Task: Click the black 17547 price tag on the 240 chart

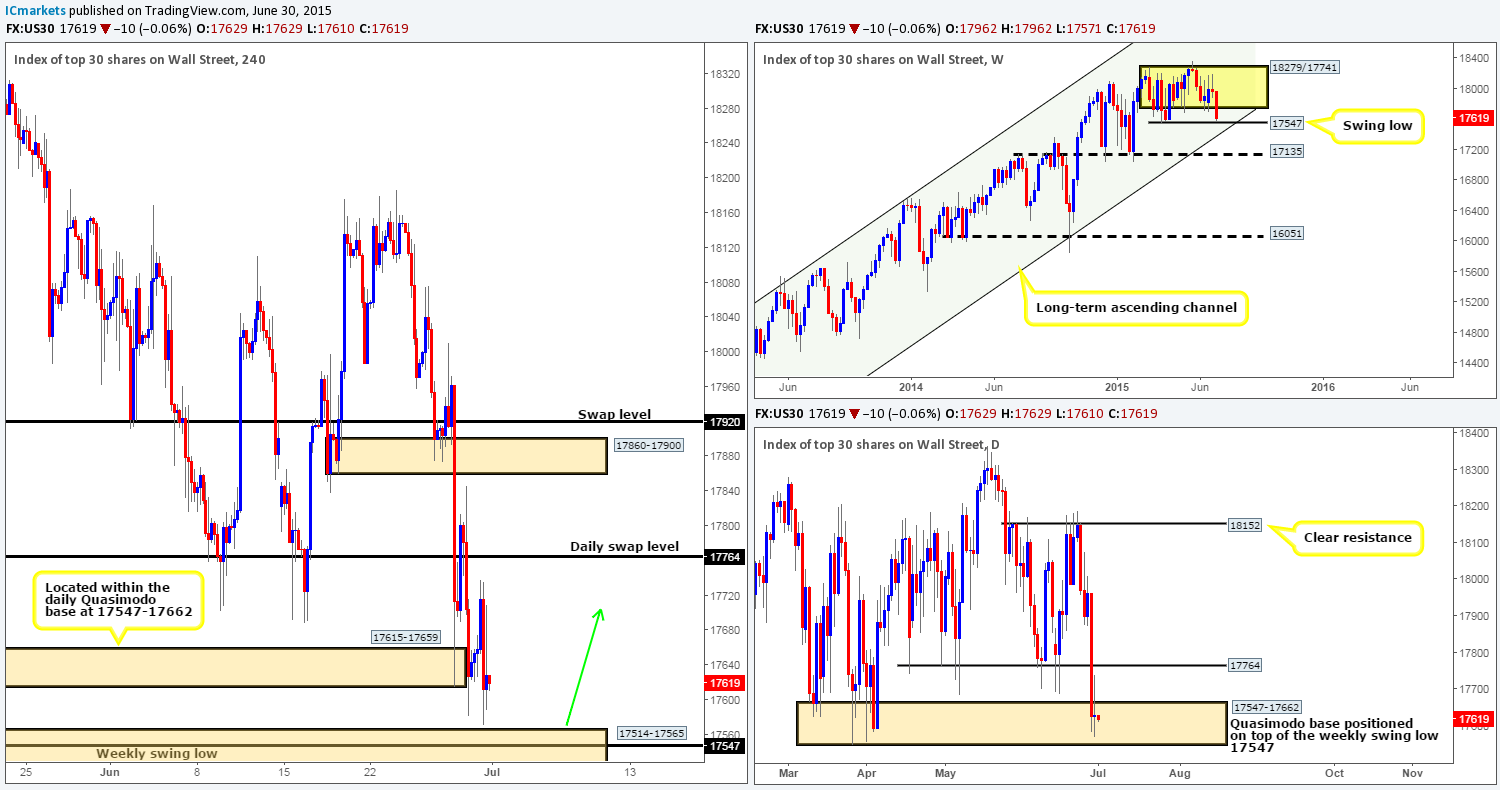Action: pos(726,745)
